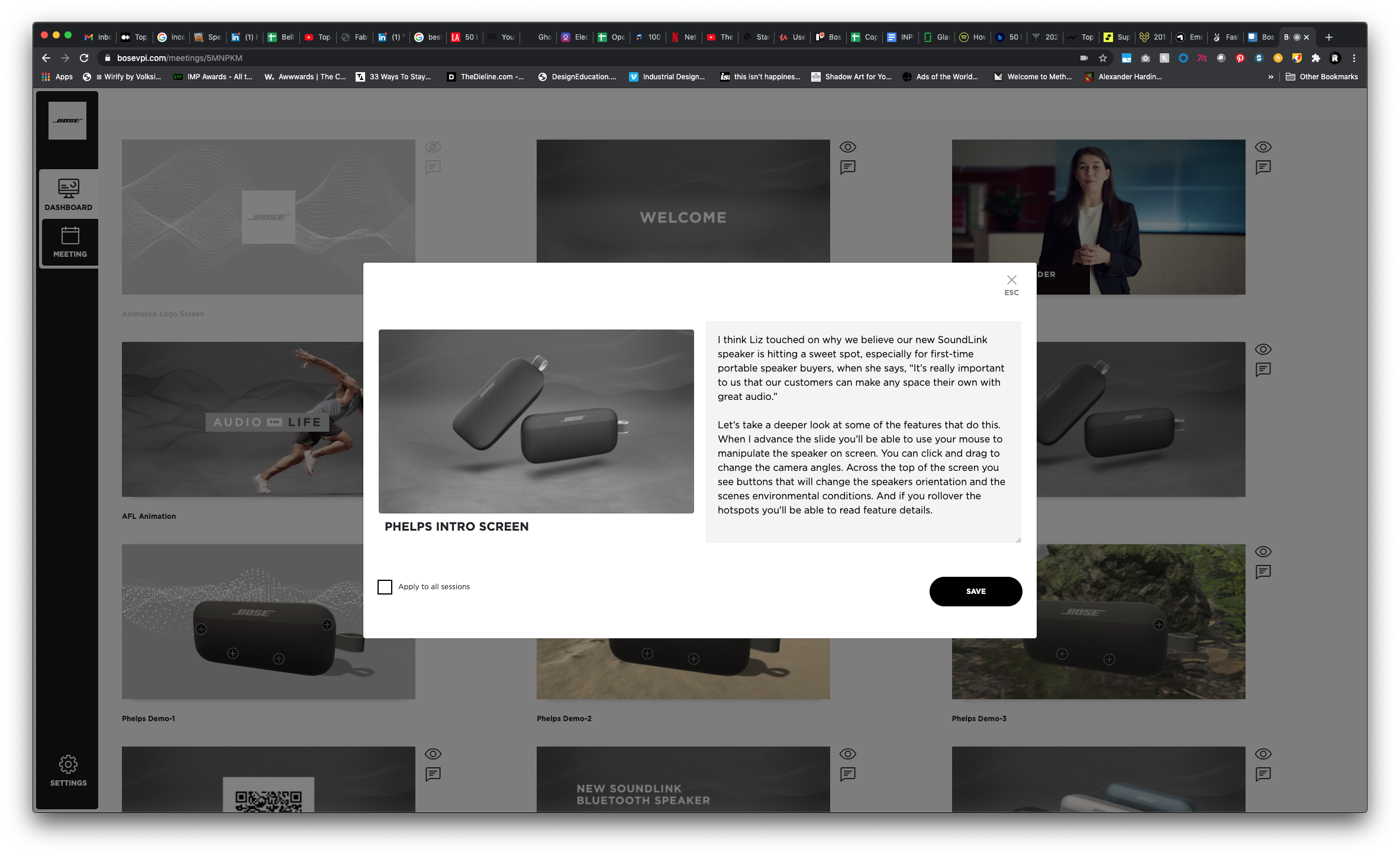The image size is (1400, 856).
Task: Click the camera indicator in address bar
Action: pos(1084,58)
